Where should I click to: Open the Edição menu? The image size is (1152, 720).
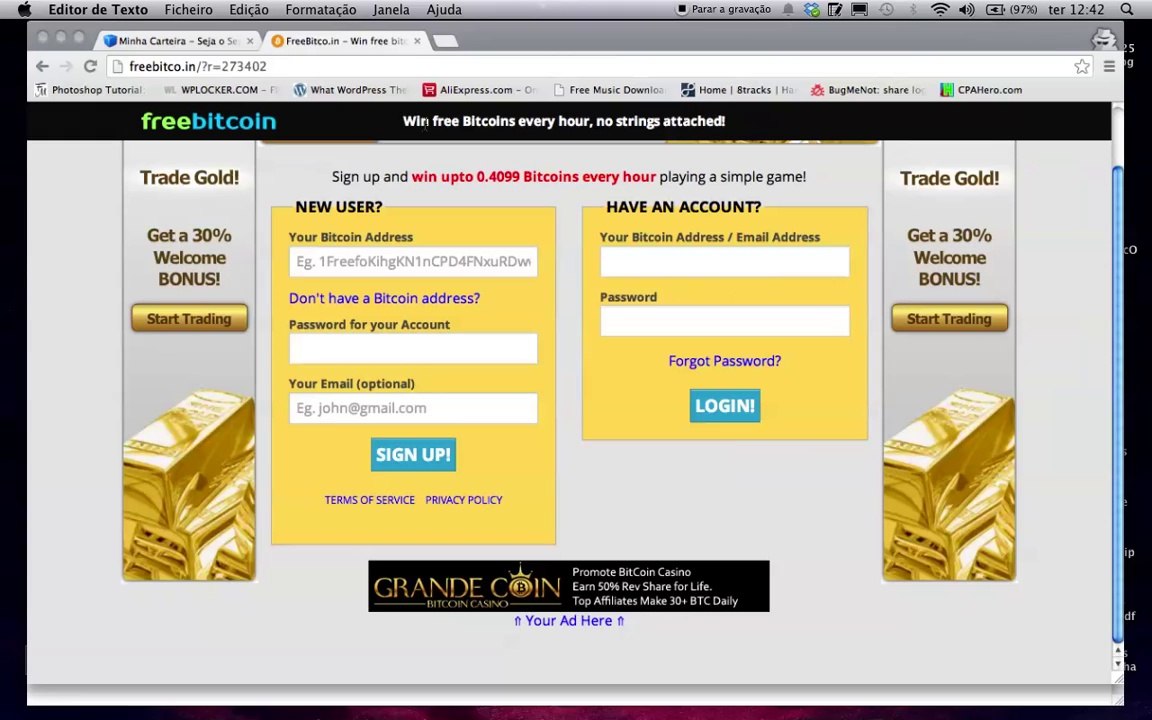(248, 10)
